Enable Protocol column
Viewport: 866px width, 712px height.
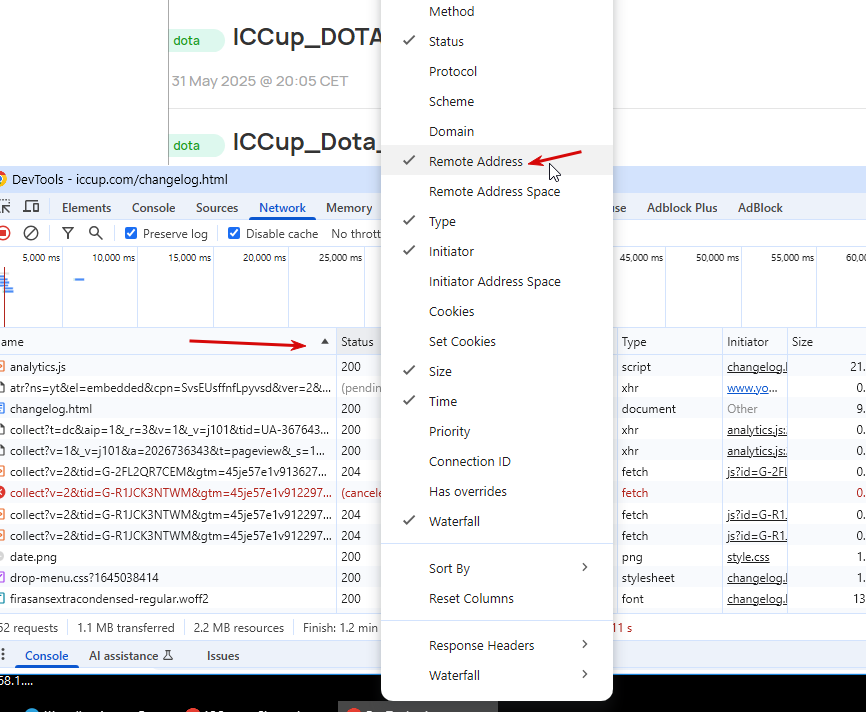(x=497, y=71)
